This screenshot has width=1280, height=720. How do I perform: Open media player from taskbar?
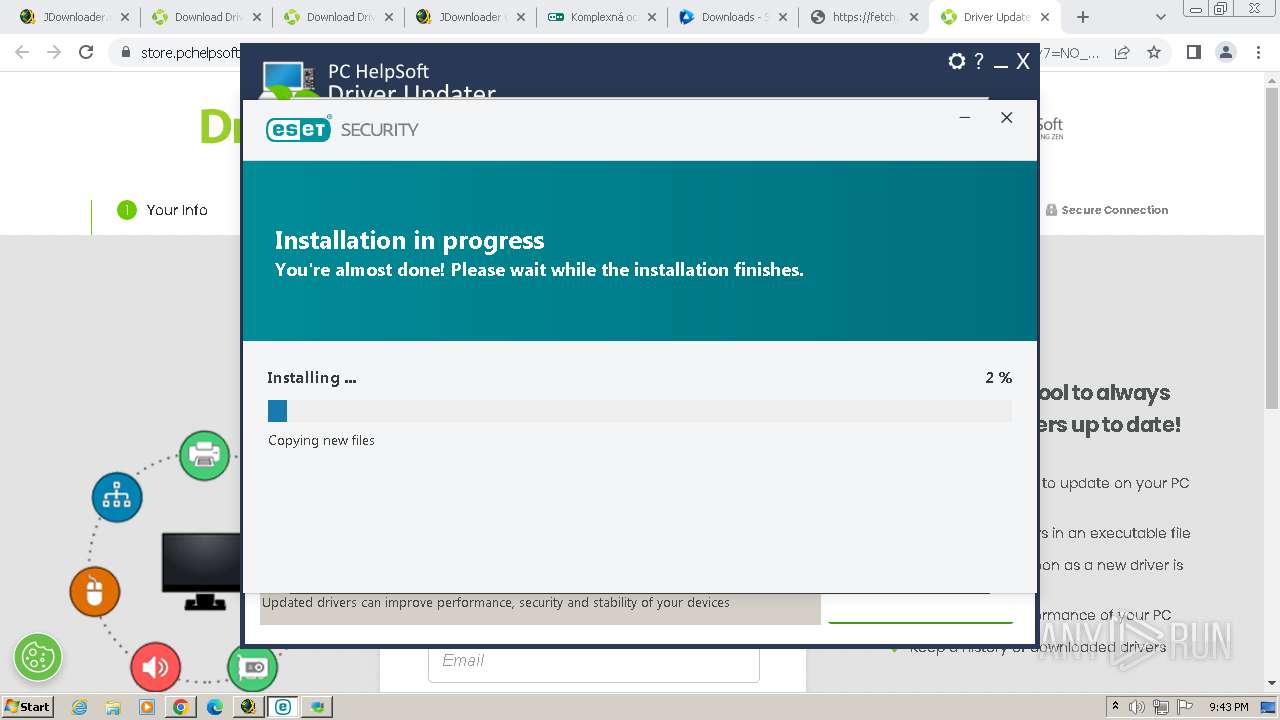point(147,707)
